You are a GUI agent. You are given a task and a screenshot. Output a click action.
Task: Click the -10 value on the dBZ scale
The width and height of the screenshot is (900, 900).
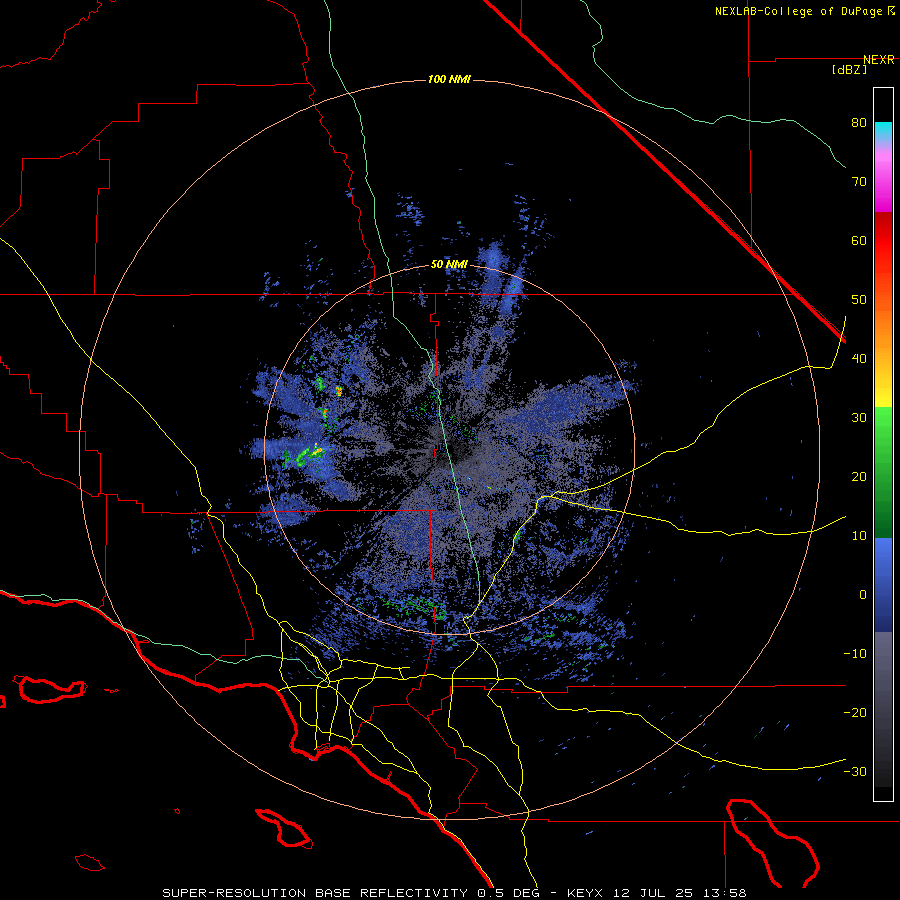pyautogui.click(x=855, y=654)
